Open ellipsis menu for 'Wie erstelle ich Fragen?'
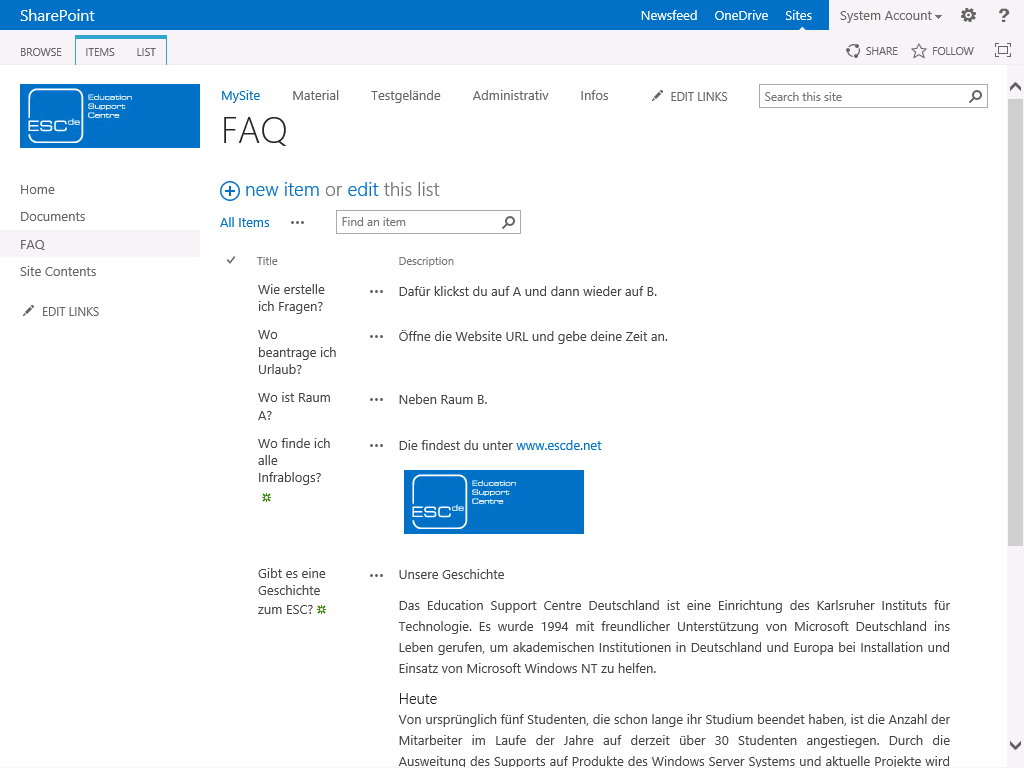 click(376, 292)
